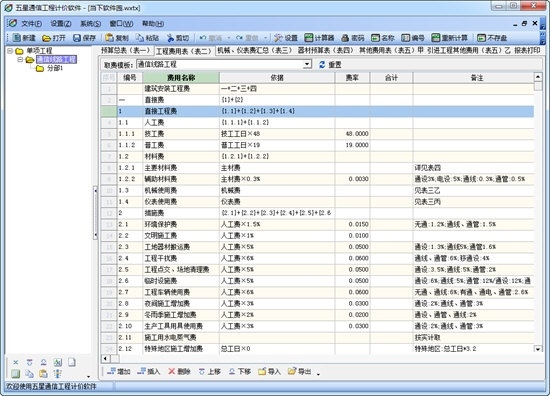The height and width of the screenshot is (396, 550).
Task: Click the 重置 refresh icon beside template
Action: click(322, 65)
